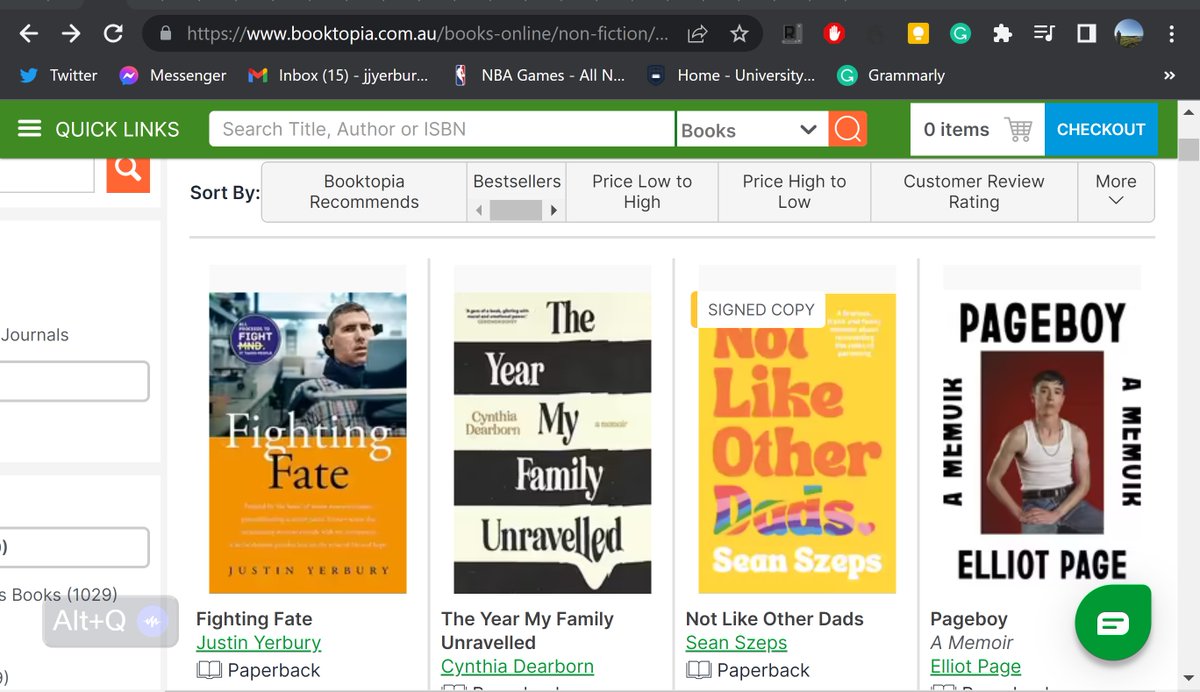1200x692 pixels.
Task: Open author link Cynthia Dearborn
Action: click(517, 666)
